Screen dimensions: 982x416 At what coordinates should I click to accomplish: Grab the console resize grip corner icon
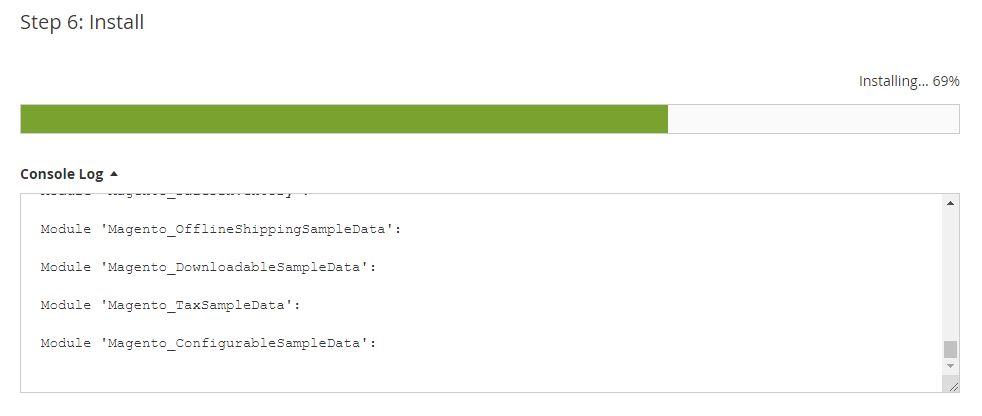tap(953, 386)
